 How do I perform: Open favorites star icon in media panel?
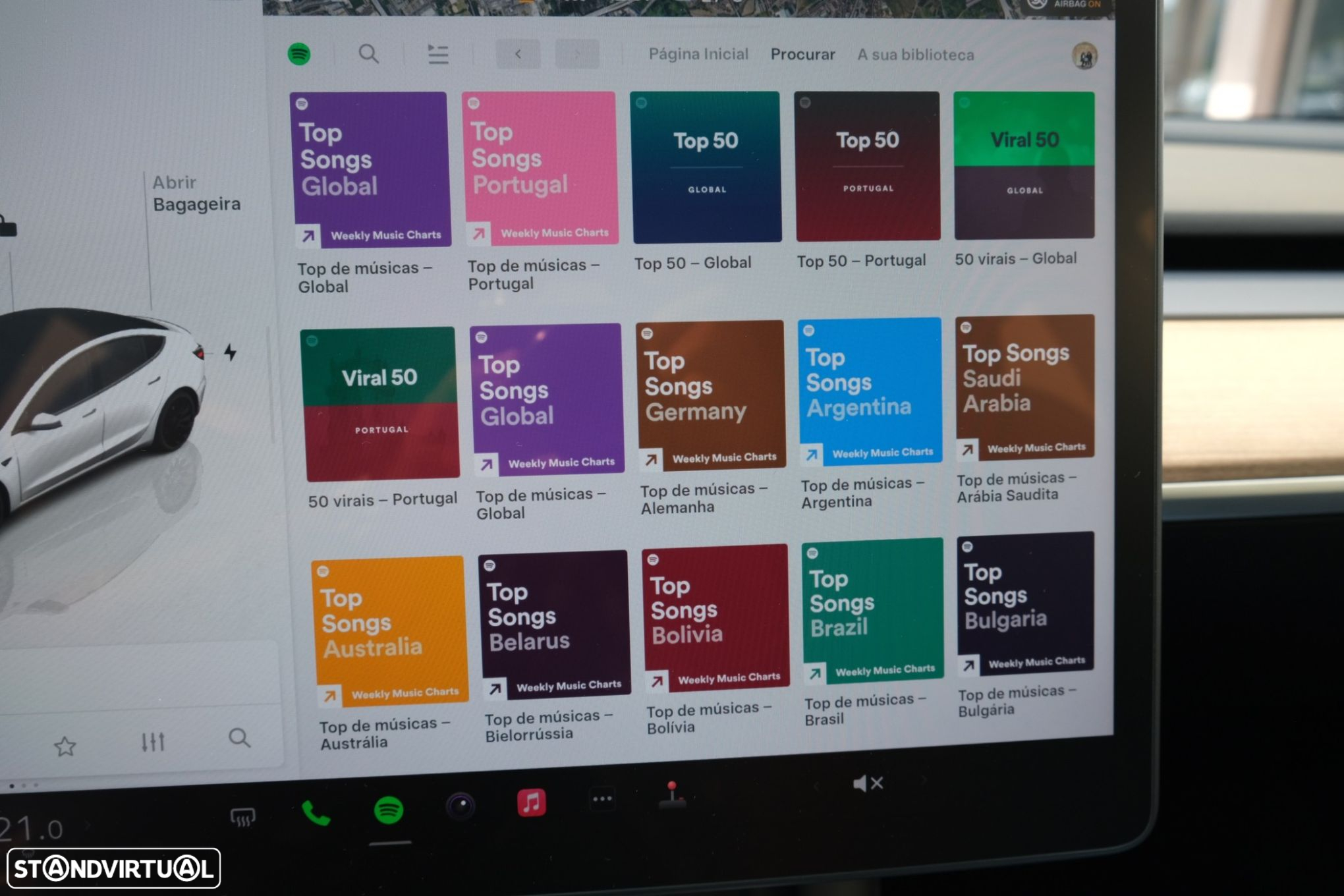tap(65, 746)
